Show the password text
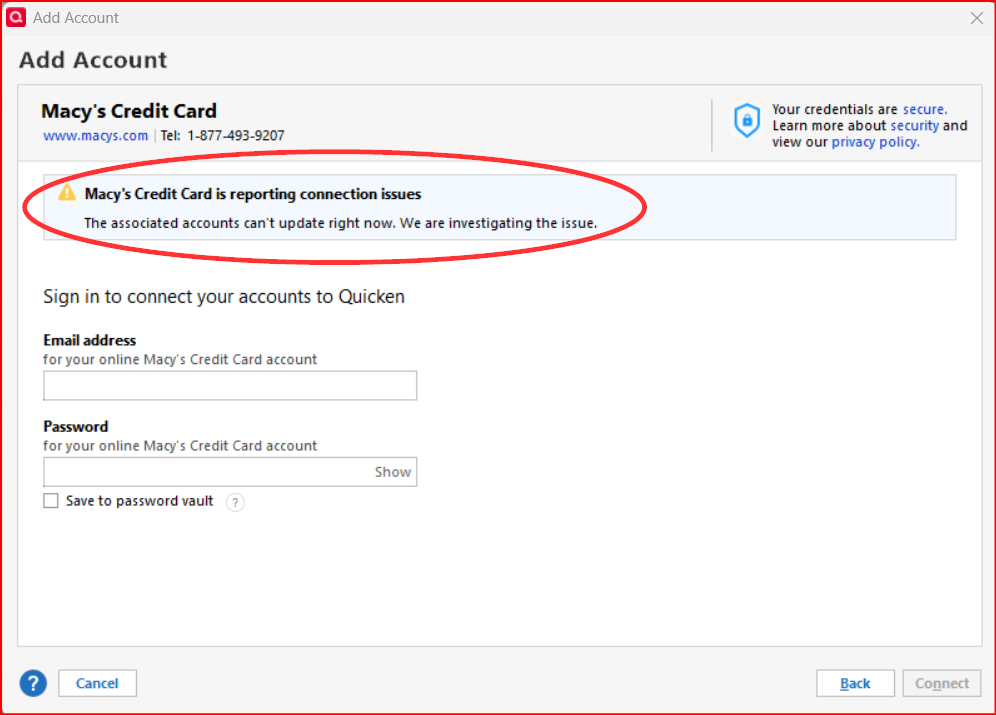The width and height of the screenshot is (996, 715). click(393, 472)
